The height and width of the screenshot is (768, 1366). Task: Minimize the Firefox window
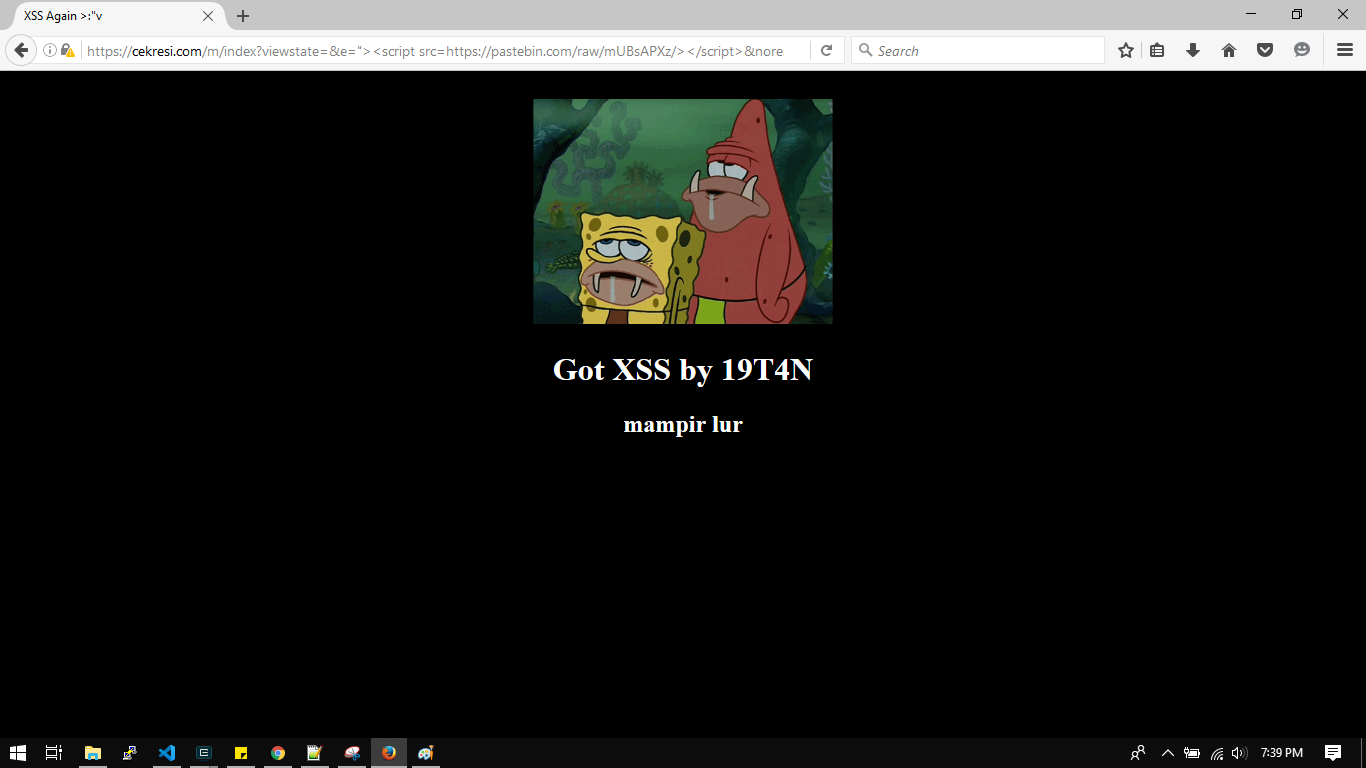click(x=1251, y=14)
